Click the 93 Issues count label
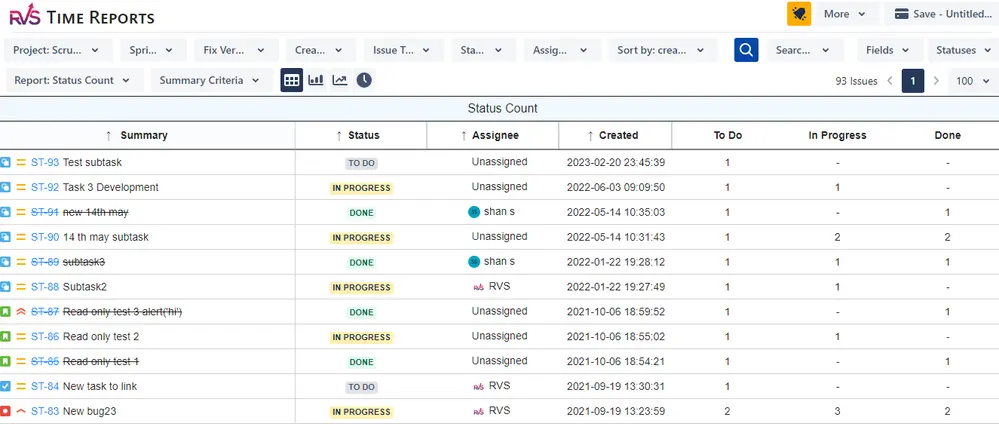 (856, 81)
